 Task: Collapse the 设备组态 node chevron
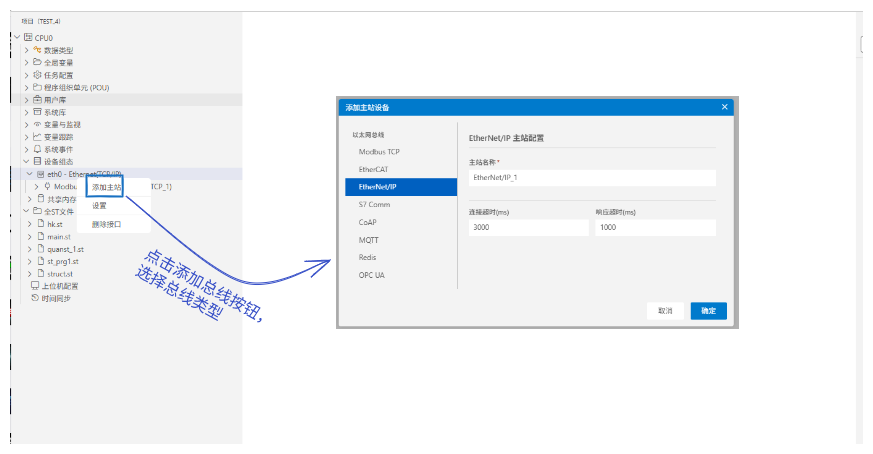pyautogui.click(x=26, y=161)
